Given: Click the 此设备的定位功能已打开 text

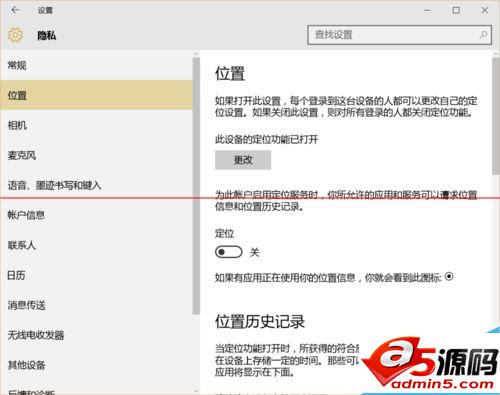Looking at the screenshot, I should tap(266, 139).
